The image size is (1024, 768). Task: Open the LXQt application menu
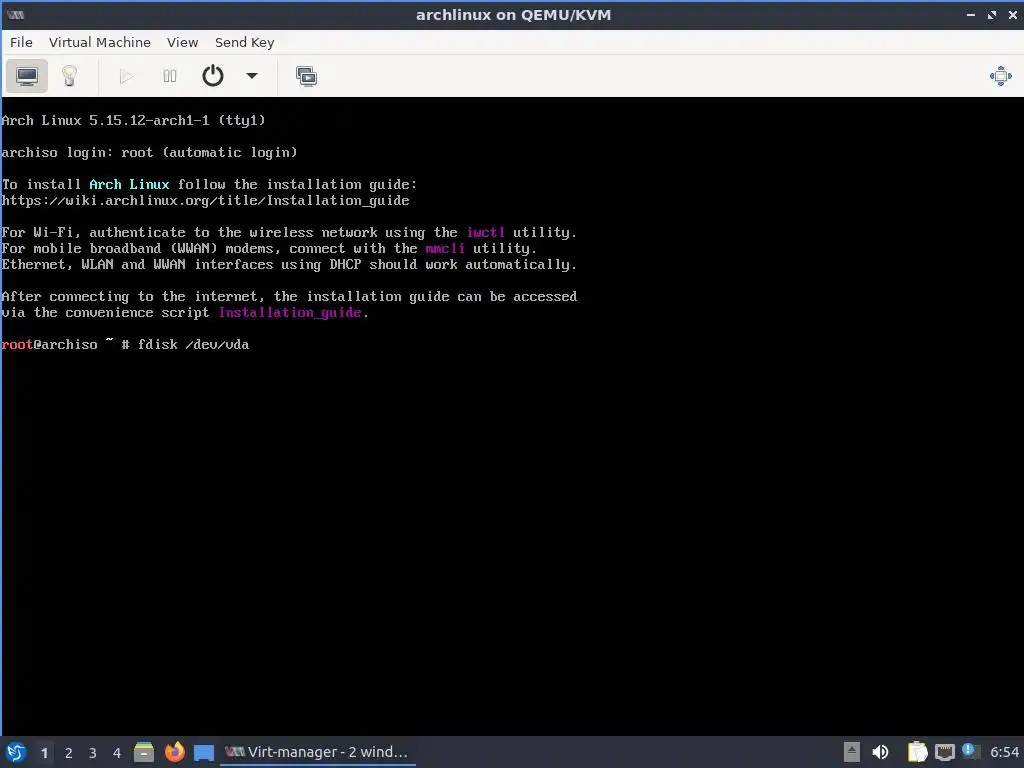16,752
